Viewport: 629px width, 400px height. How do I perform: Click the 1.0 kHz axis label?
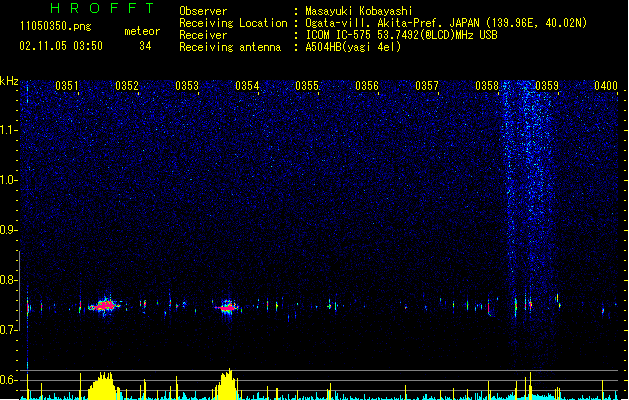tap(8, 180)
